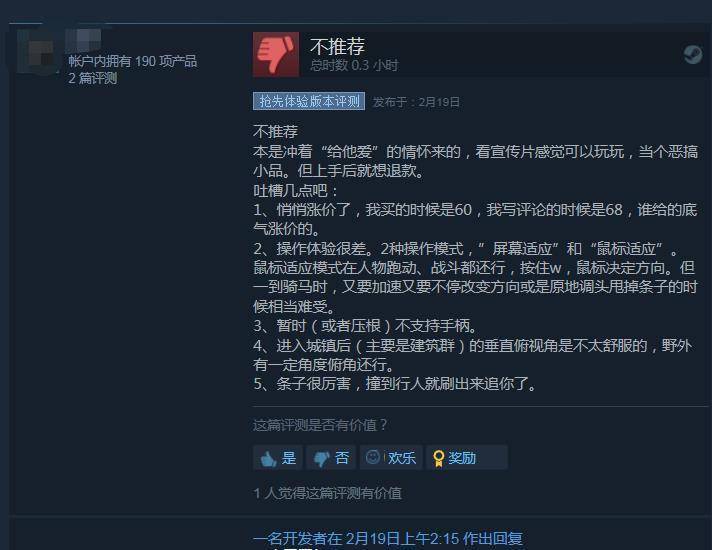Mark the review as 欢乐 (funny)

(x=391, y=457)
